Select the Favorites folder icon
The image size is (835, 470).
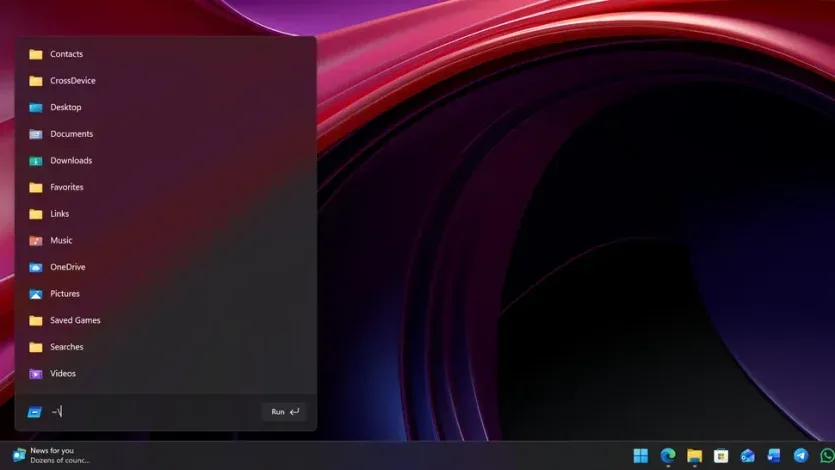point(36,187)
